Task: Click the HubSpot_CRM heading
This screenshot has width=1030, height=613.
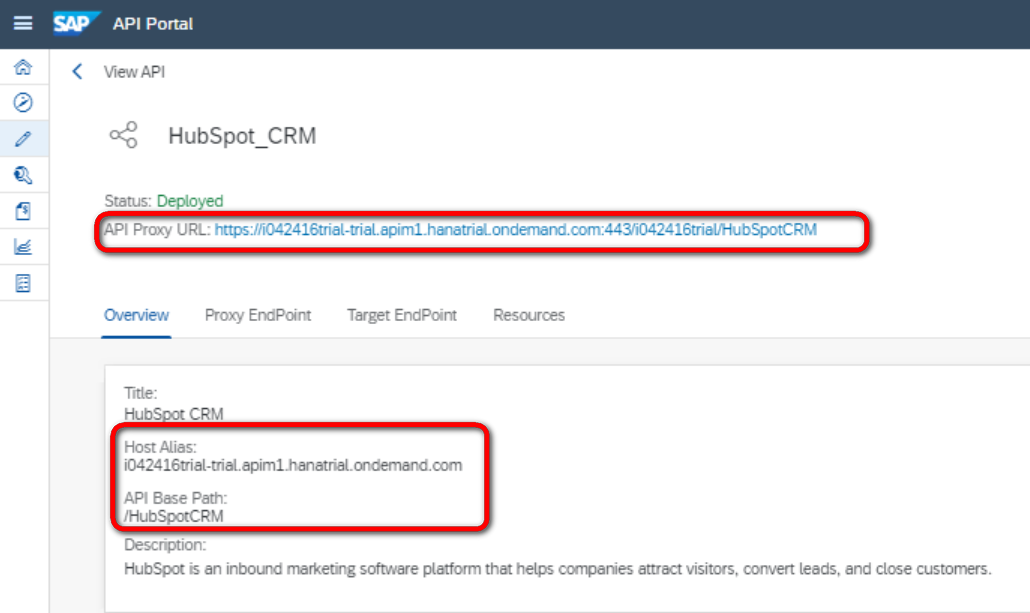Action: coord(242,136)
